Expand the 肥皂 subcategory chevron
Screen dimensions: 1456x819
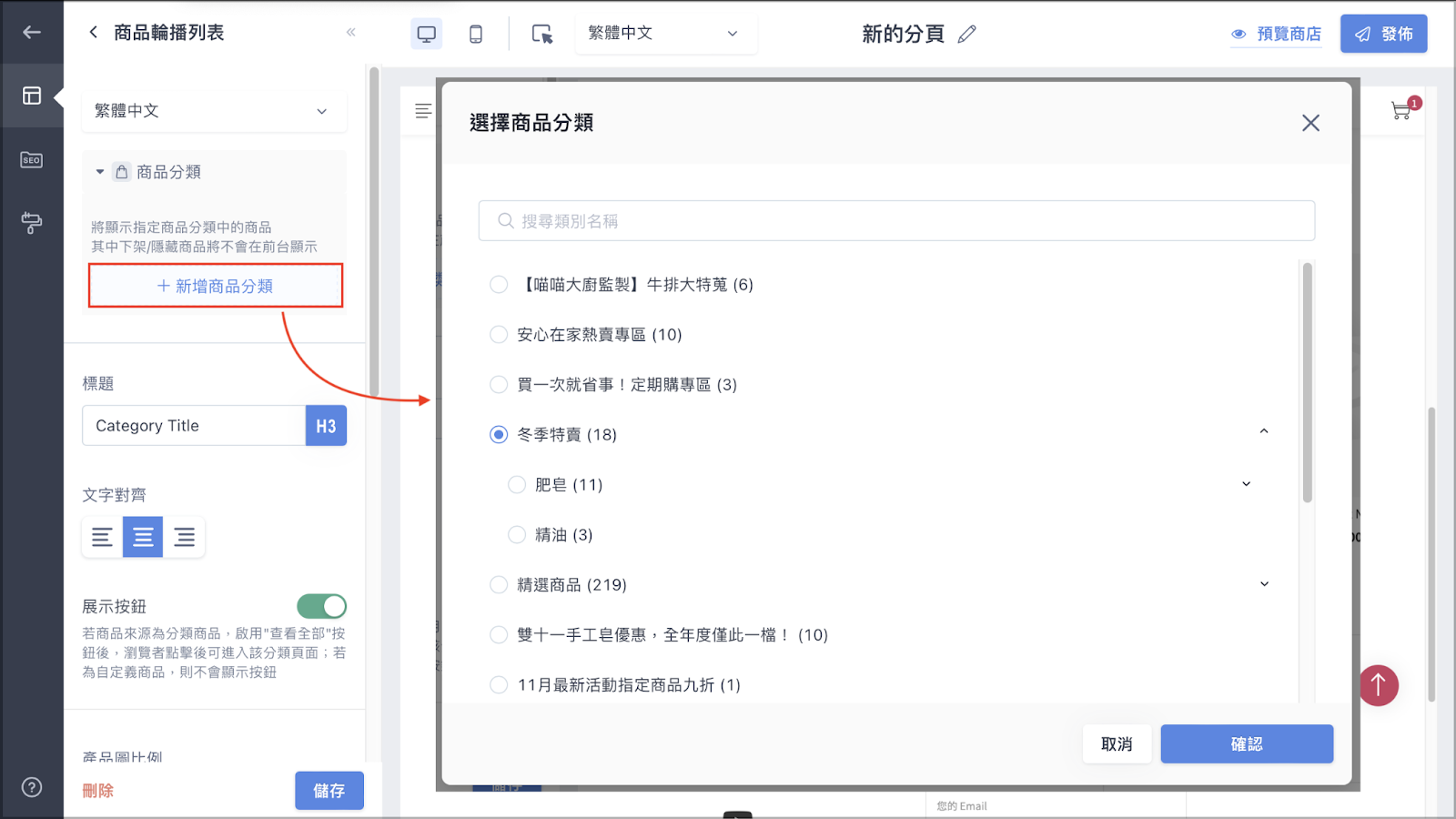pos(1246,484)
